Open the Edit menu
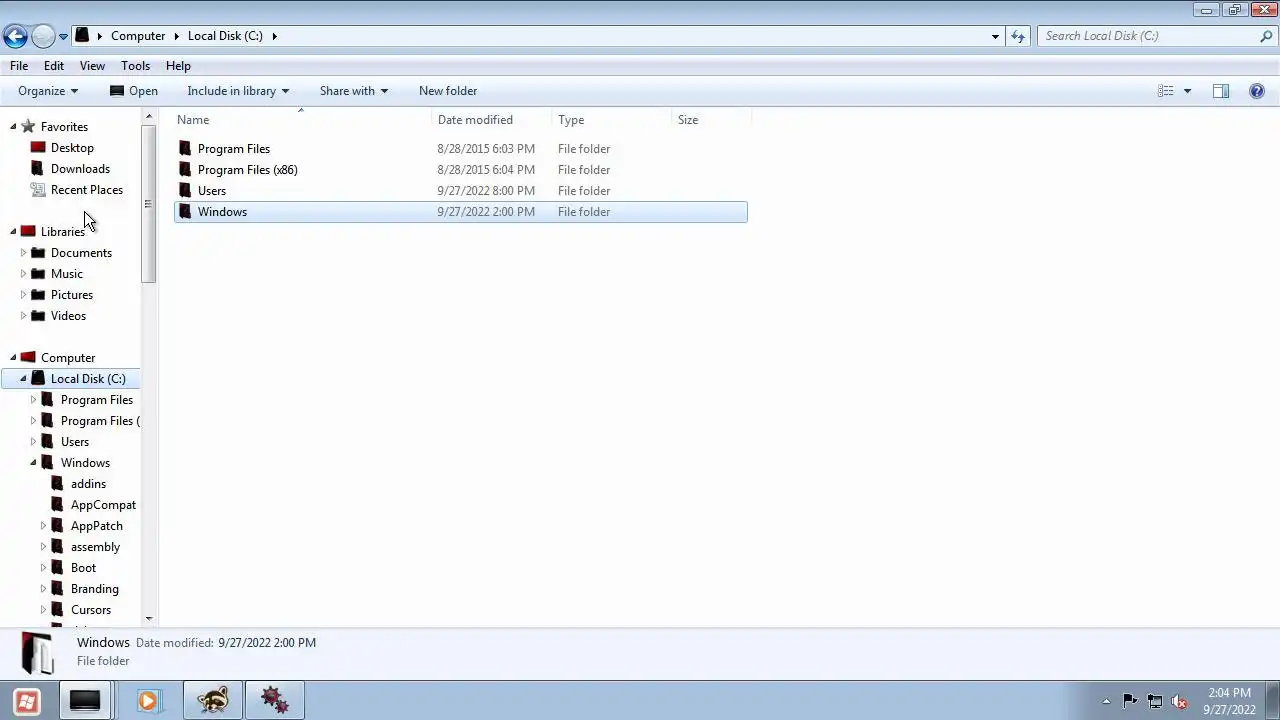Screen dimensions: 1280x720 pyautogui.click(x=54, y=66)
